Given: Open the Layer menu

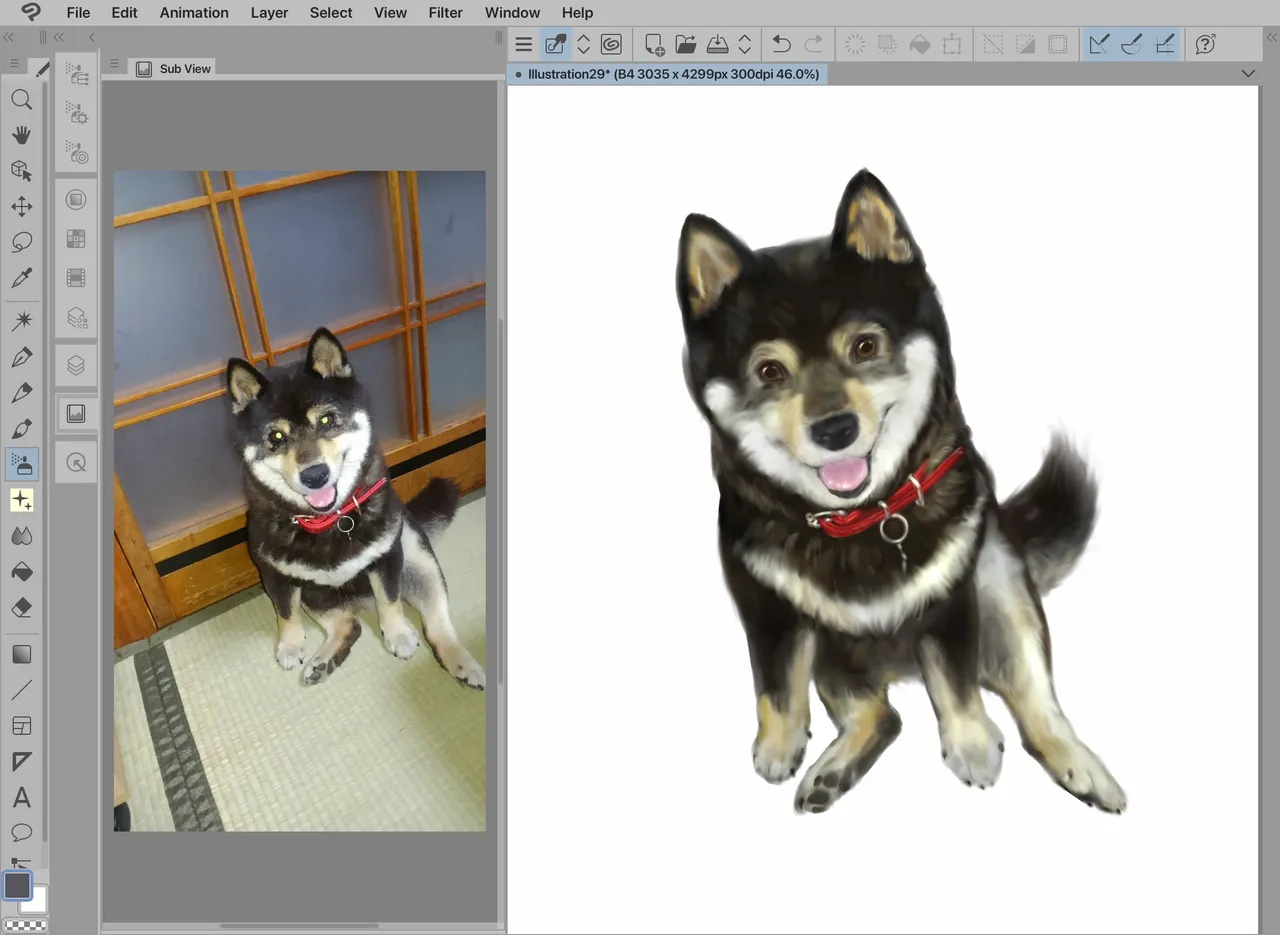Looking at the screenshot, I should coord(269,13).
